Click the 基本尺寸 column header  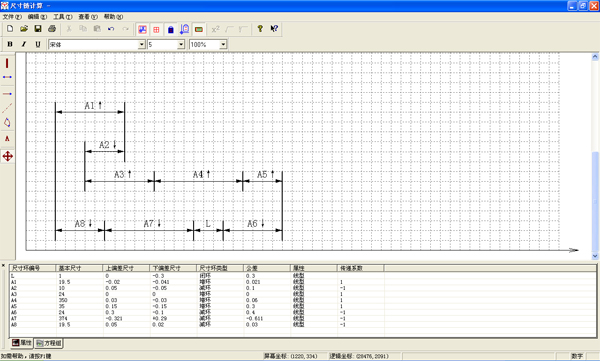(80, 268)
